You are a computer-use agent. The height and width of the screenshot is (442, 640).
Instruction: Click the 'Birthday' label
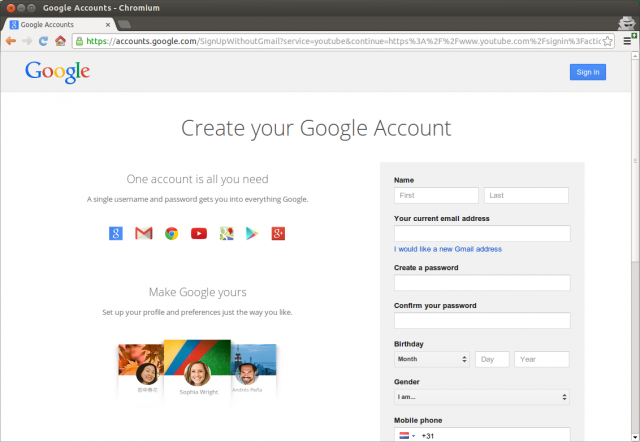(x=409, y=344)
